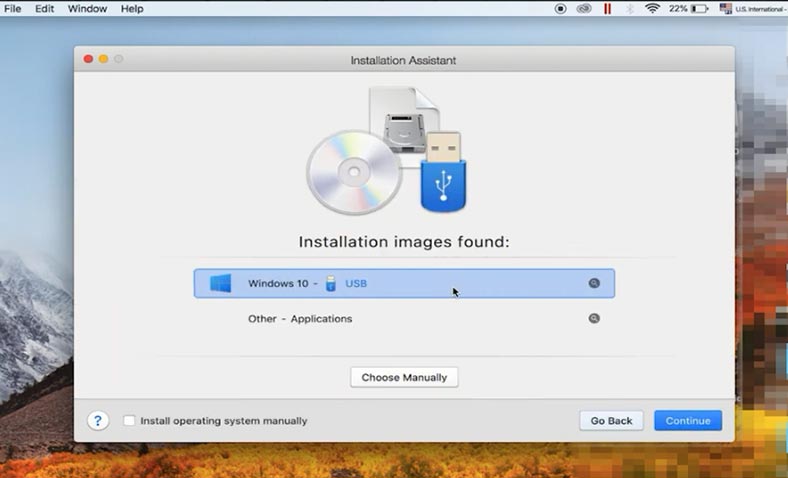Click the large blue USB stick illustration
788x478 pixels.
pyautogui.click(x=443, y=172)
